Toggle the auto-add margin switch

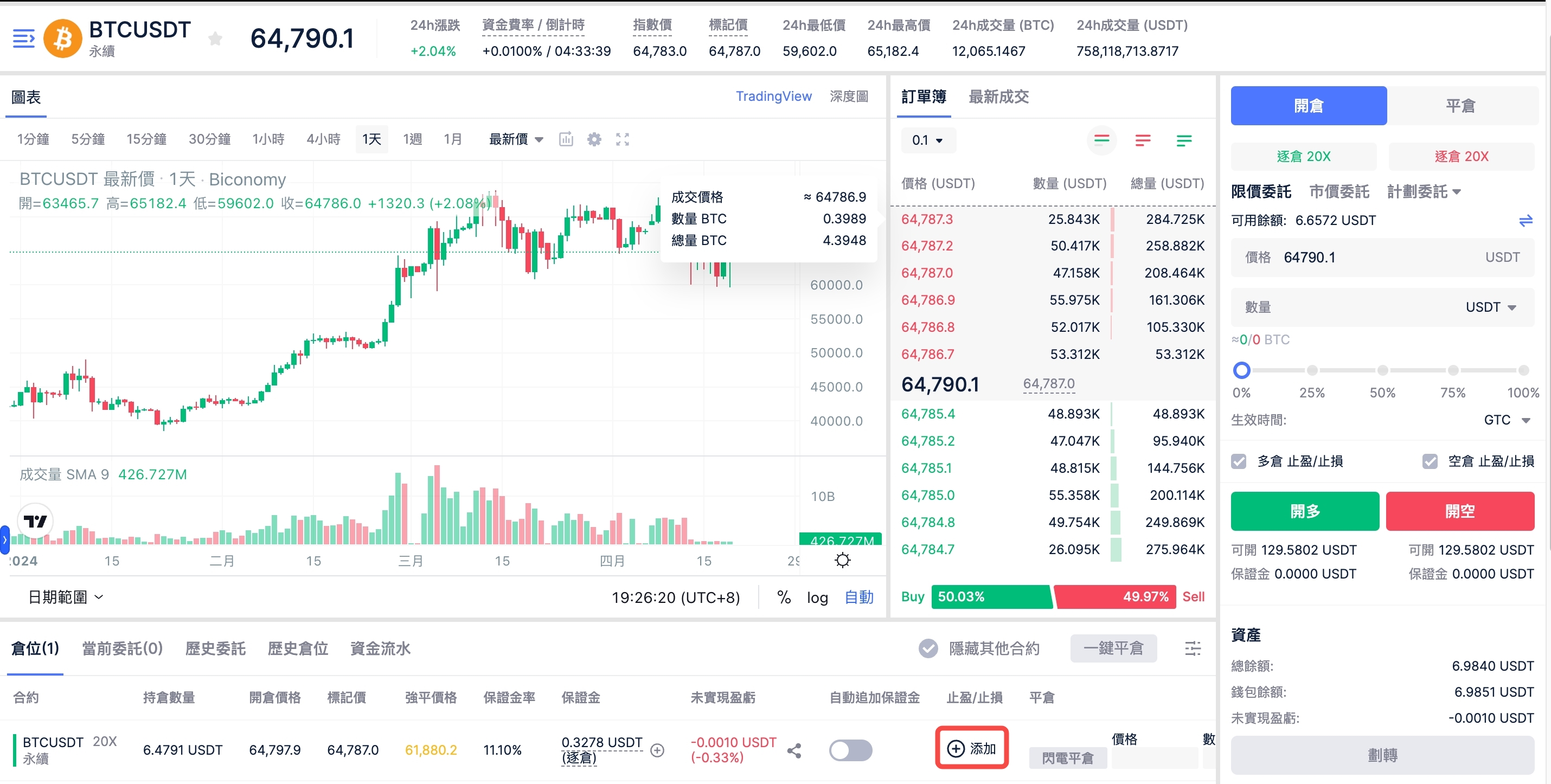[x=850, y=750]
